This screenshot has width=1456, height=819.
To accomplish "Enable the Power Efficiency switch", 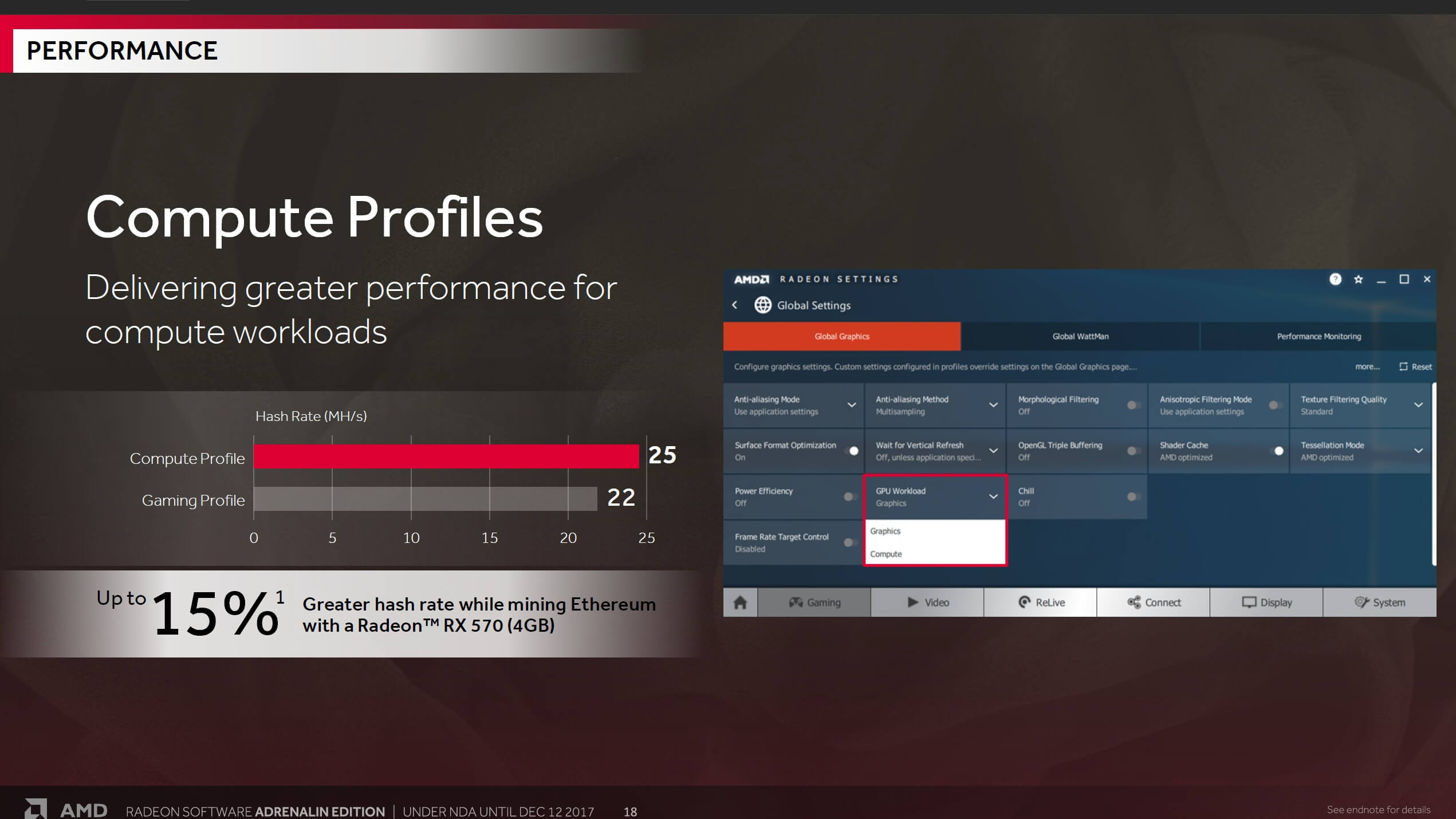I will 850,497.
